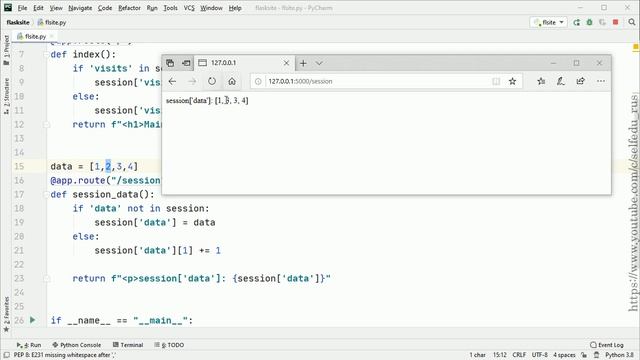Open the Run tool window

pos(29,345)
